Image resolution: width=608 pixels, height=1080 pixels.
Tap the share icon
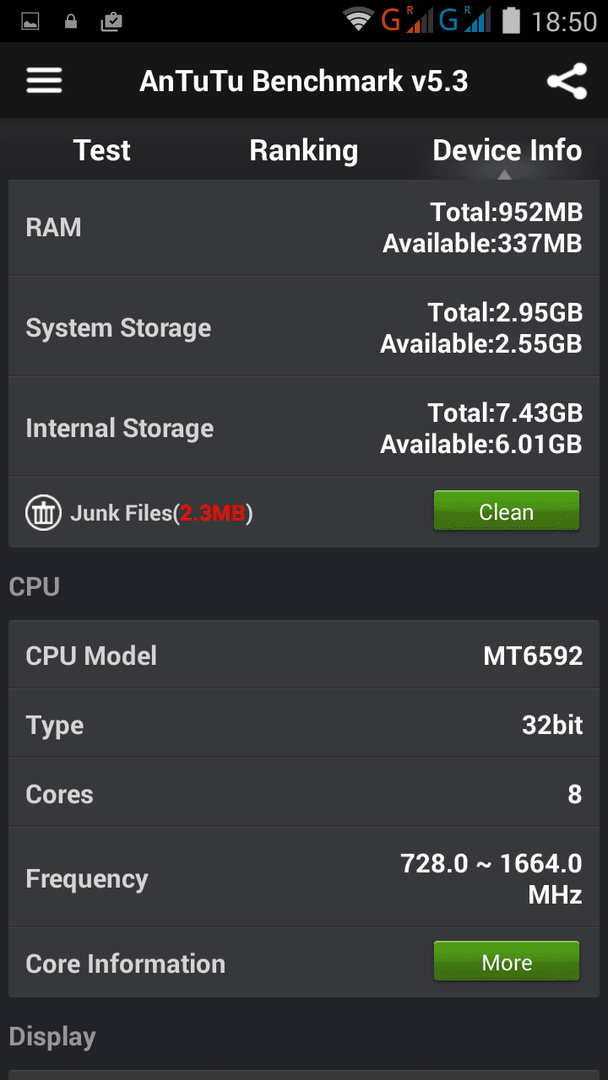(x=567, y=81)
